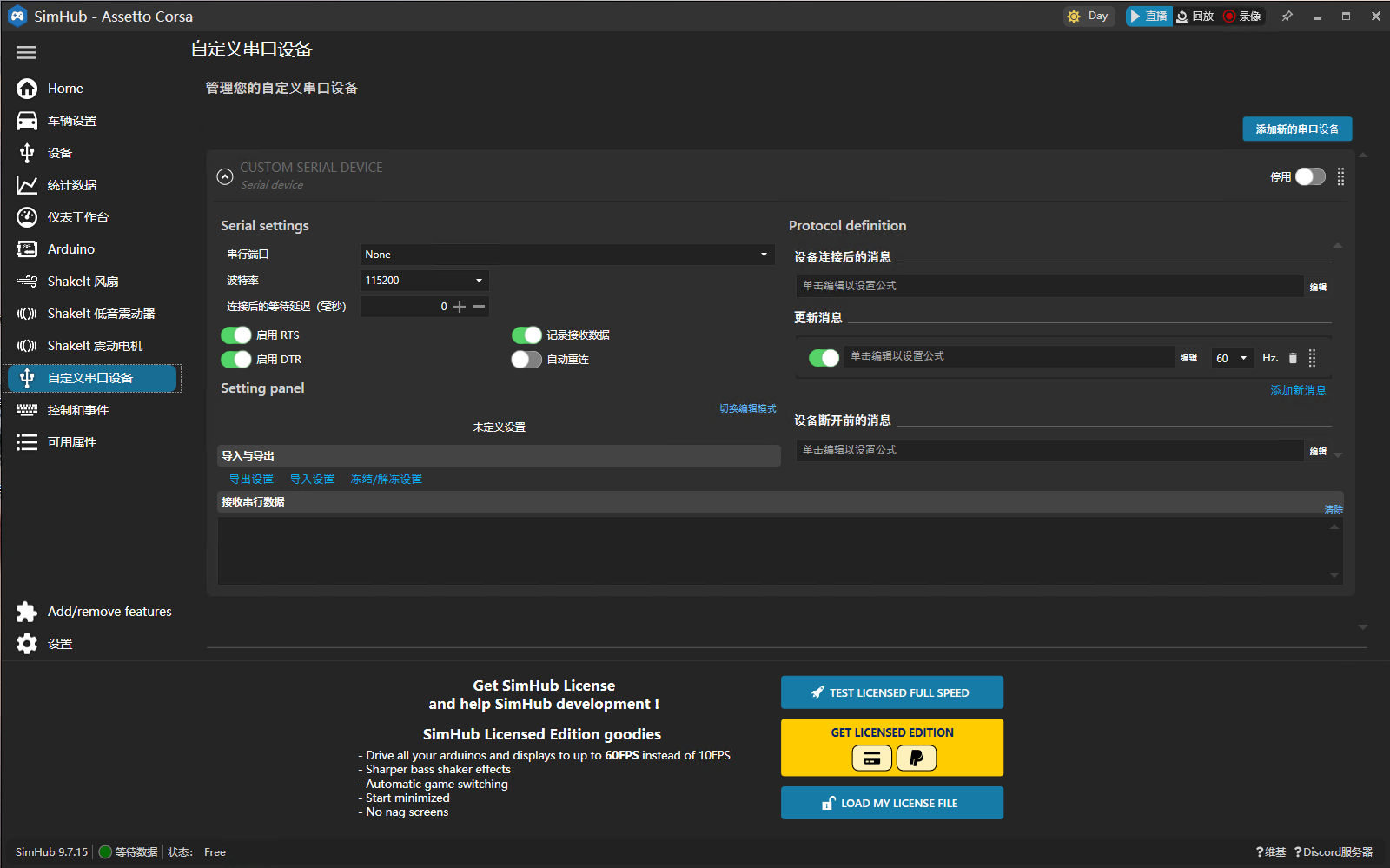Click 导出设置 link
The width and height of the screenshot is (1390, 868).
tap(251, 479)
